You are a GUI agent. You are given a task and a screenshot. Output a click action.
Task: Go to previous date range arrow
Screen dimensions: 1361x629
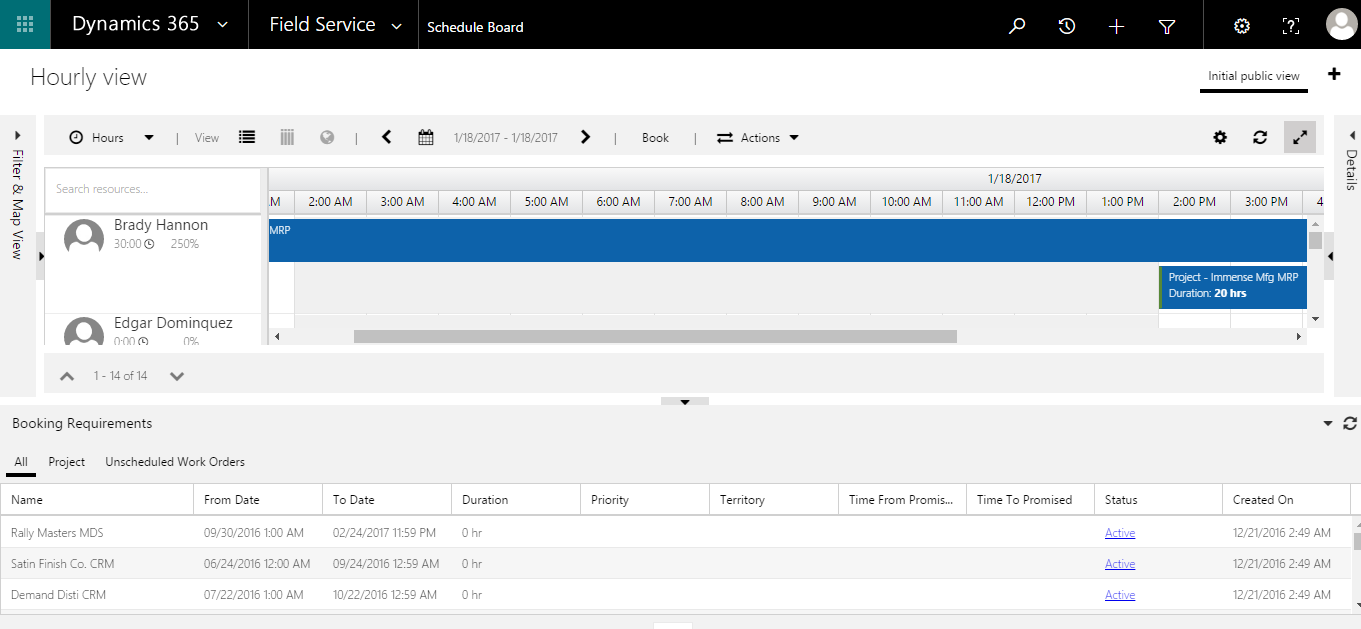point(387,137)
